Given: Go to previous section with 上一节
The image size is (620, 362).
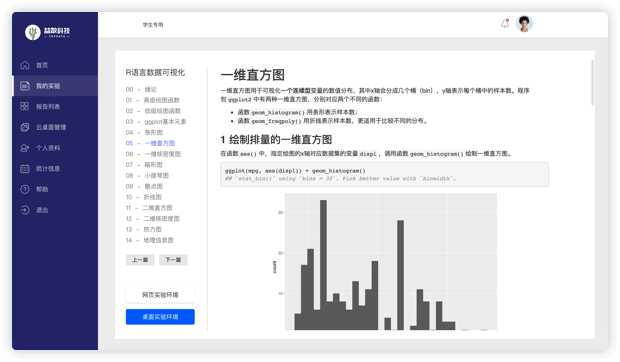Looking at the screenshot, I should 140,260.
